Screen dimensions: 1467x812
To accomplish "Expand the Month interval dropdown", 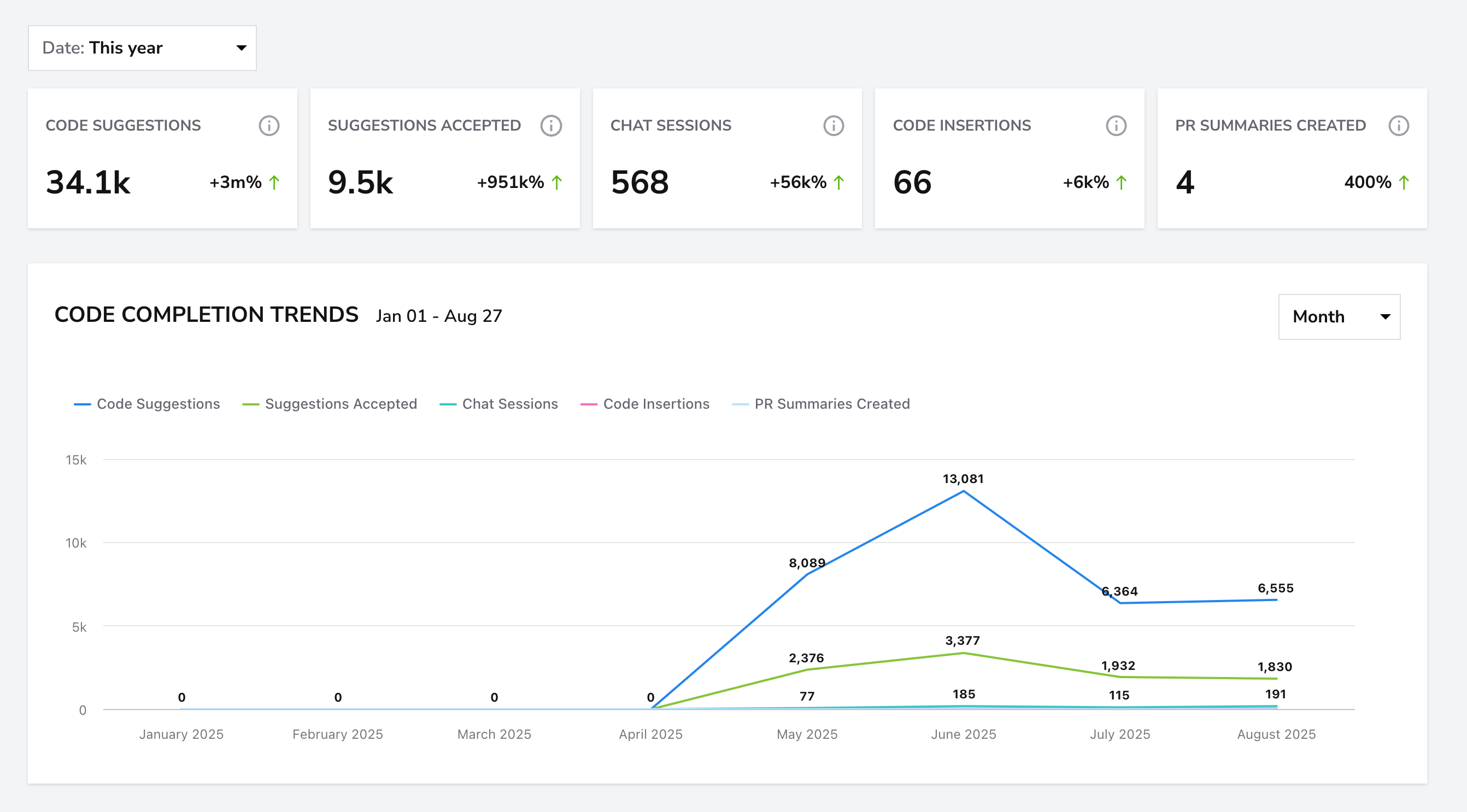I will coord(1339,316).
